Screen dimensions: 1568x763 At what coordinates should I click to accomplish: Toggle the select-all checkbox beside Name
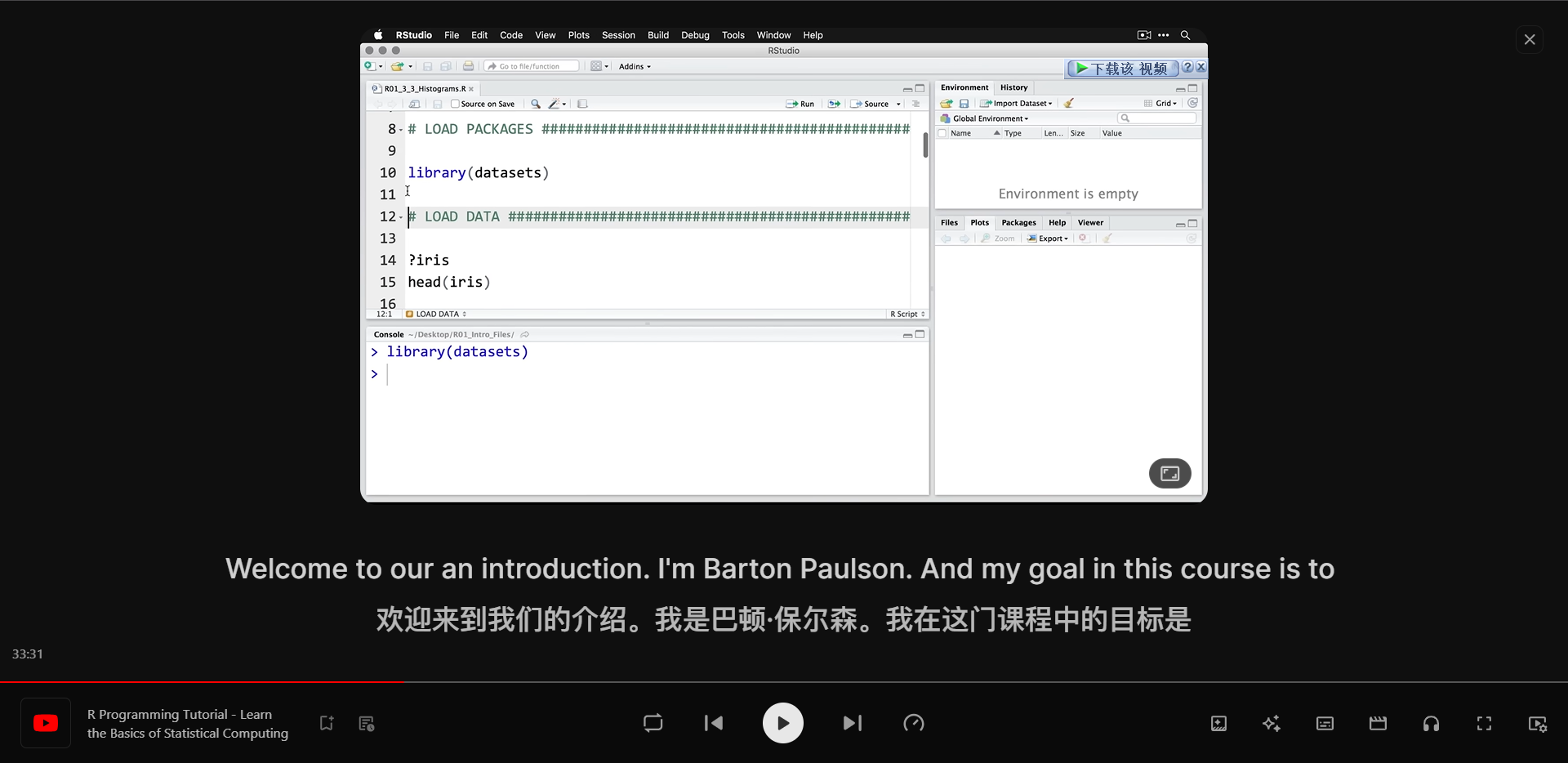(942, 133)
